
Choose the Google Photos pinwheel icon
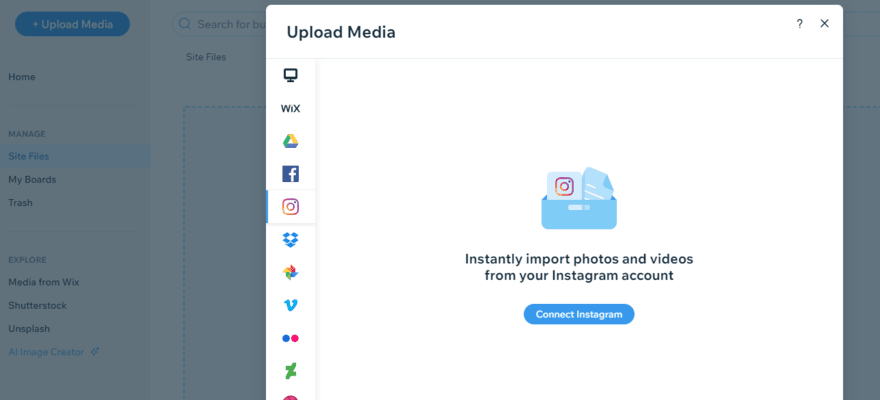(290, 273)
